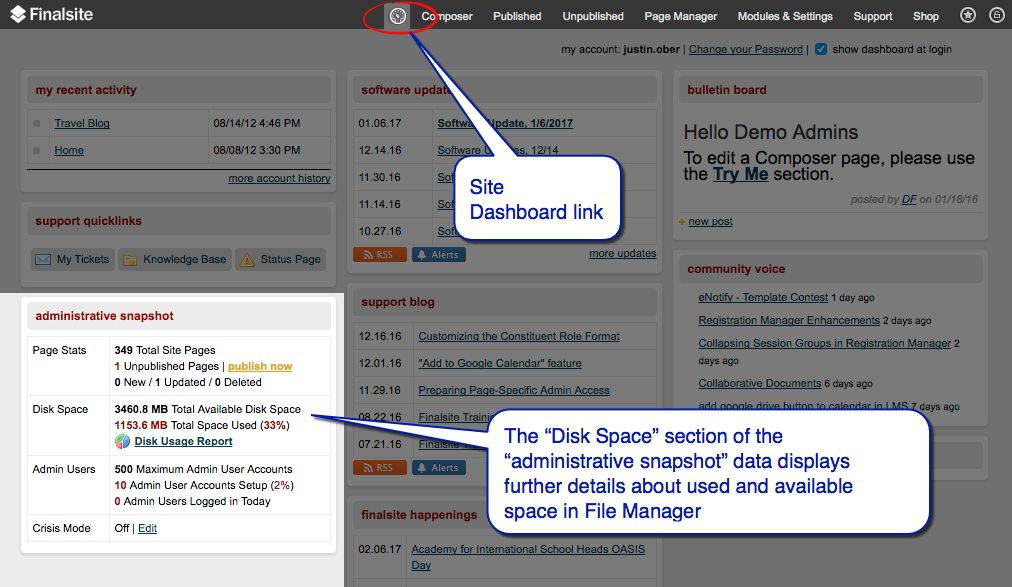Open Registration Manager Enhancements link
This screenshot has height=587, width=1012.
[789, 321]
